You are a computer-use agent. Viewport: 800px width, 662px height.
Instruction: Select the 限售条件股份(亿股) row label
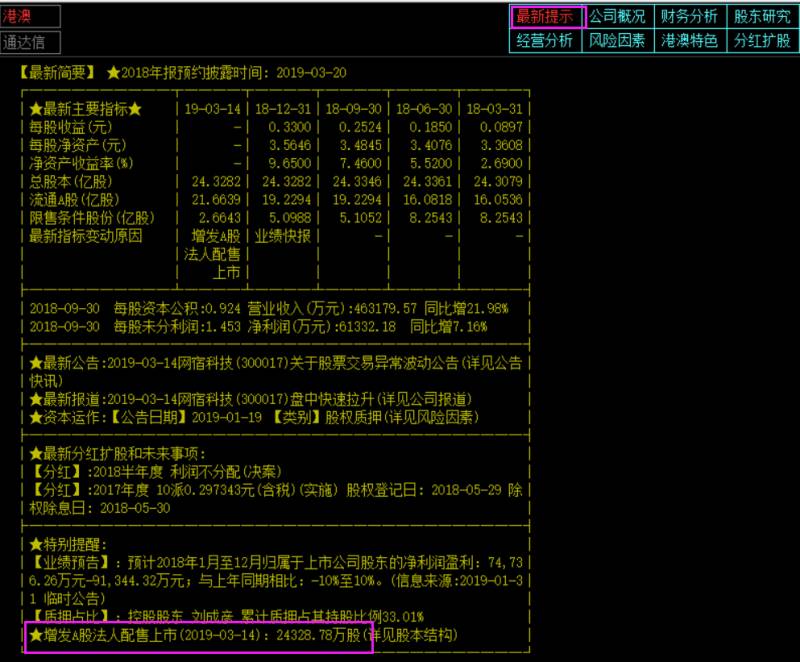click(x=92, y=218)
